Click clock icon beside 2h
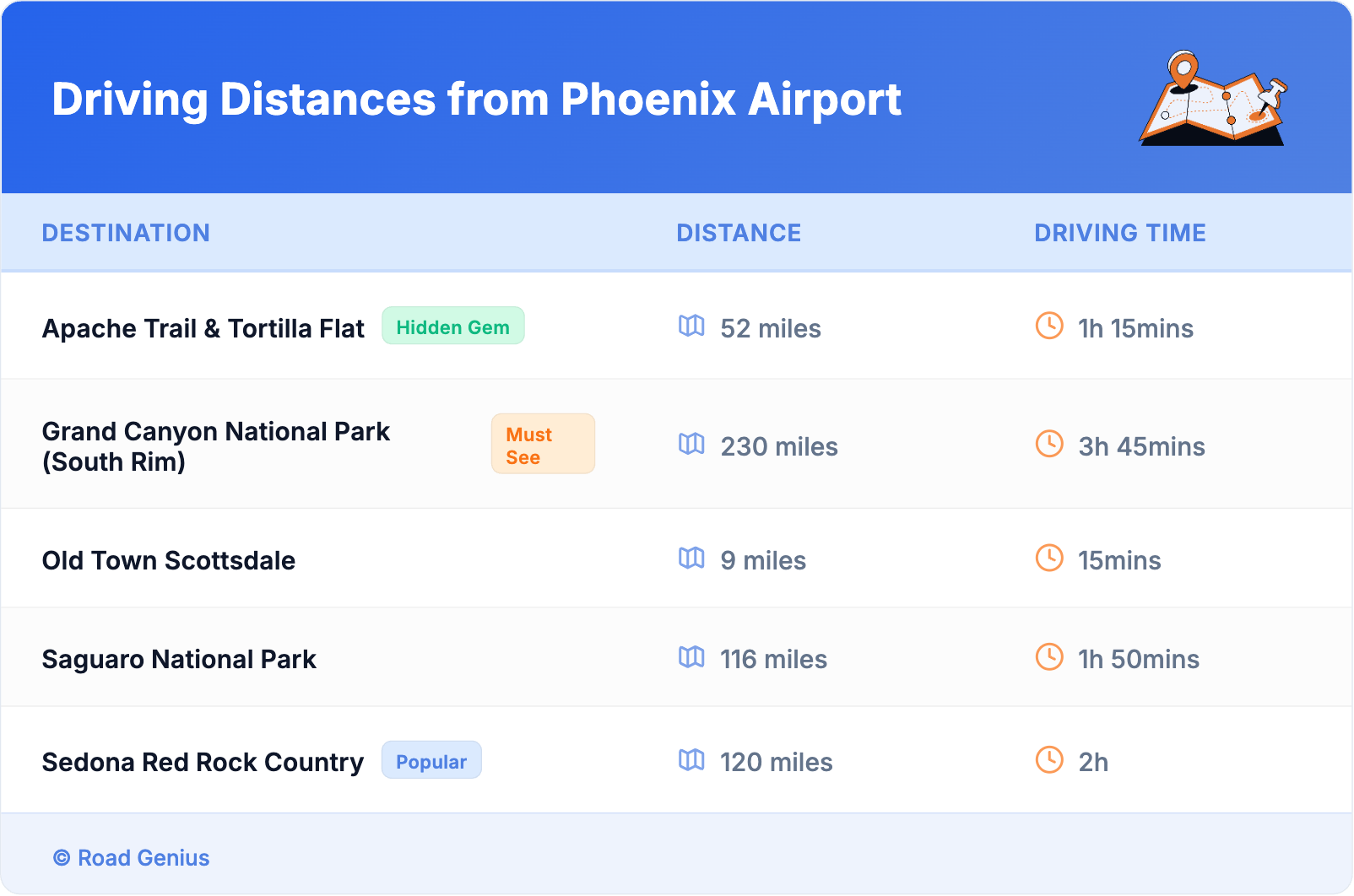Viewport: 1354px width, 896px height. [x=1049, y=759]
